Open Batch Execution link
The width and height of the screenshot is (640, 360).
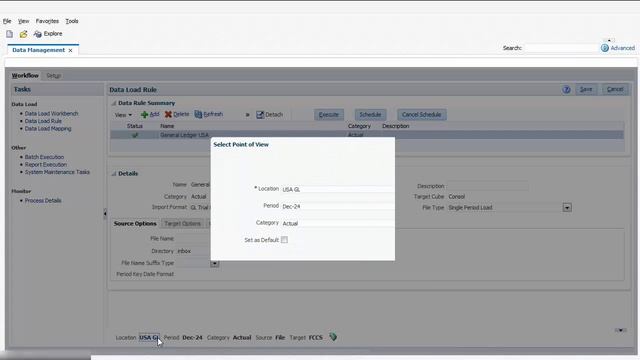pos(44,157)
